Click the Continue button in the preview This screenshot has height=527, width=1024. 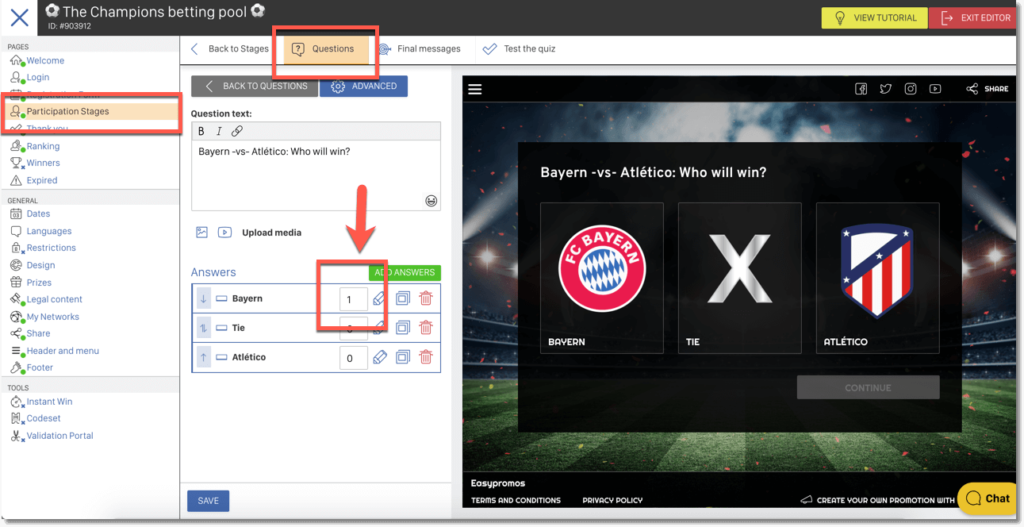click(868, 387)
